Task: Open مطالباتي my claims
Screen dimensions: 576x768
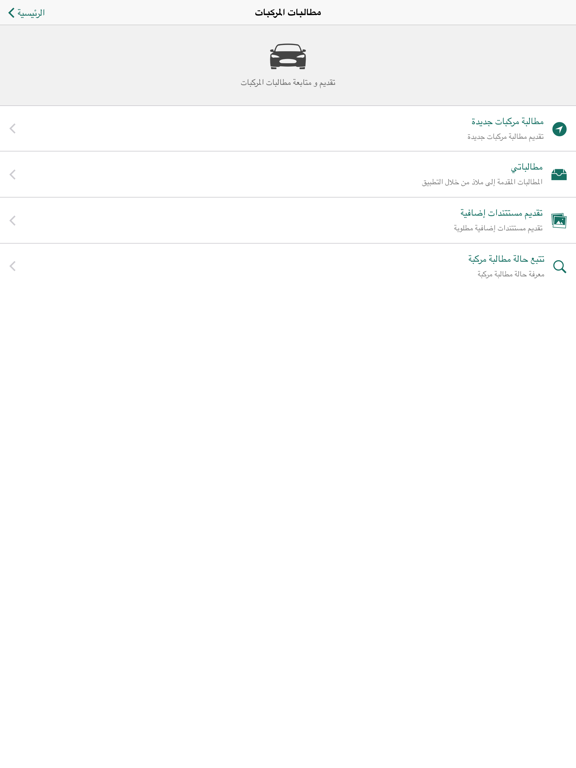Action: click(x=288, y=174)
